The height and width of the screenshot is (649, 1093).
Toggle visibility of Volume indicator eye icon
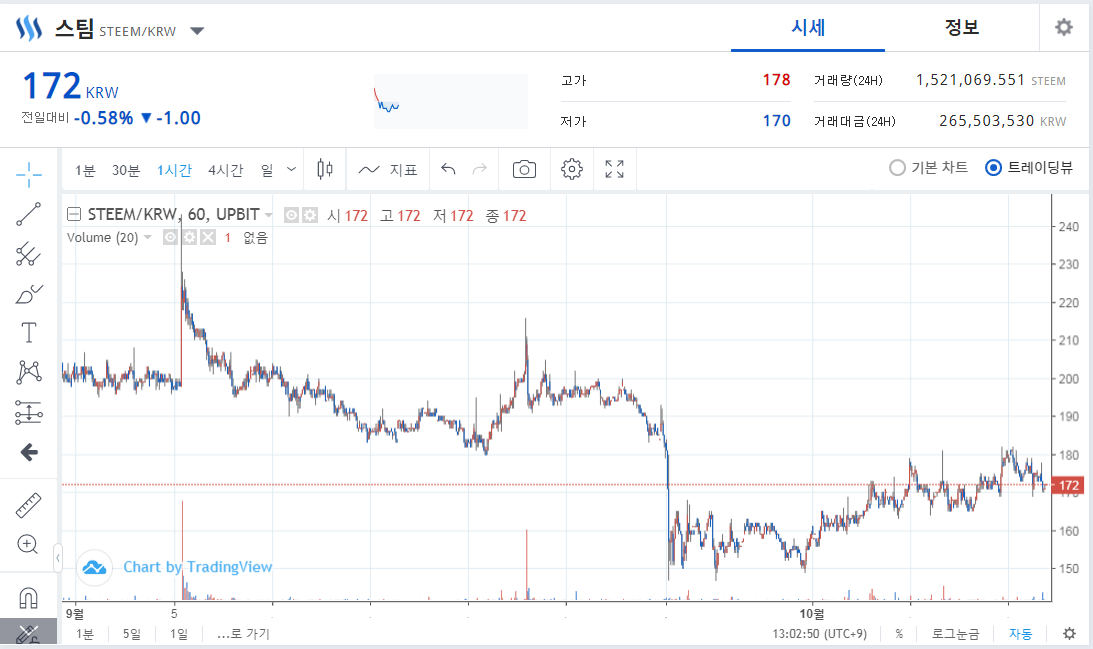click(x=171, y=238)
